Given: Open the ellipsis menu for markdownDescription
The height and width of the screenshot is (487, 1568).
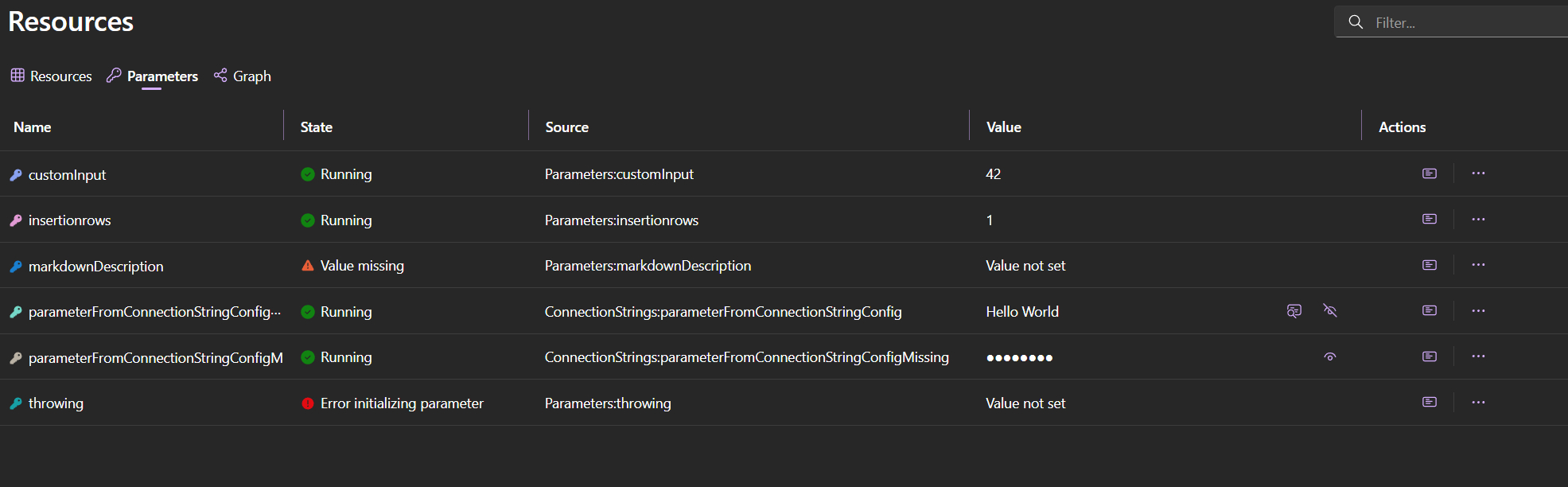Looking at the screenshot, I should point(1478,265).
